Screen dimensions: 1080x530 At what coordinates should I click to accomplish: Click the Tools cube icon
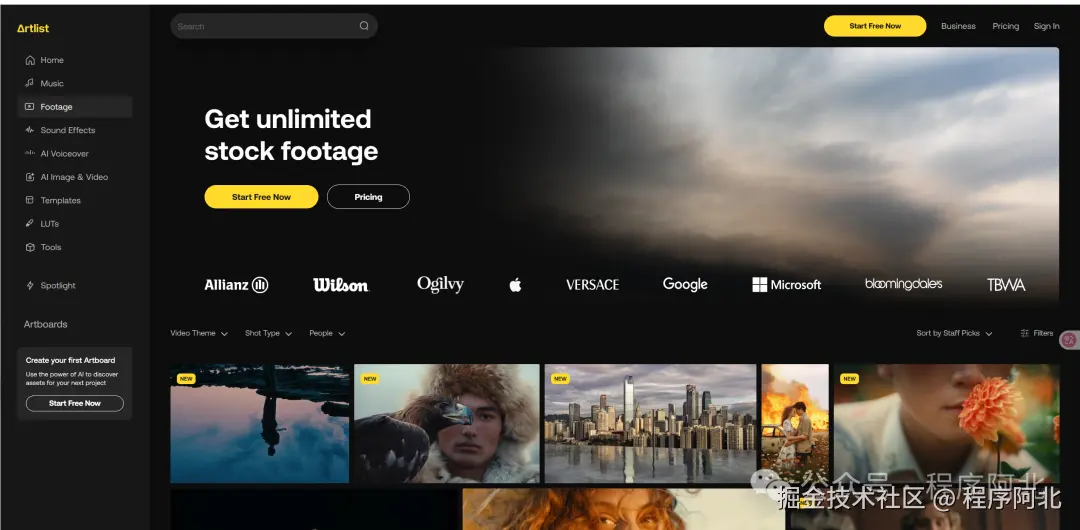coord(30,247)
